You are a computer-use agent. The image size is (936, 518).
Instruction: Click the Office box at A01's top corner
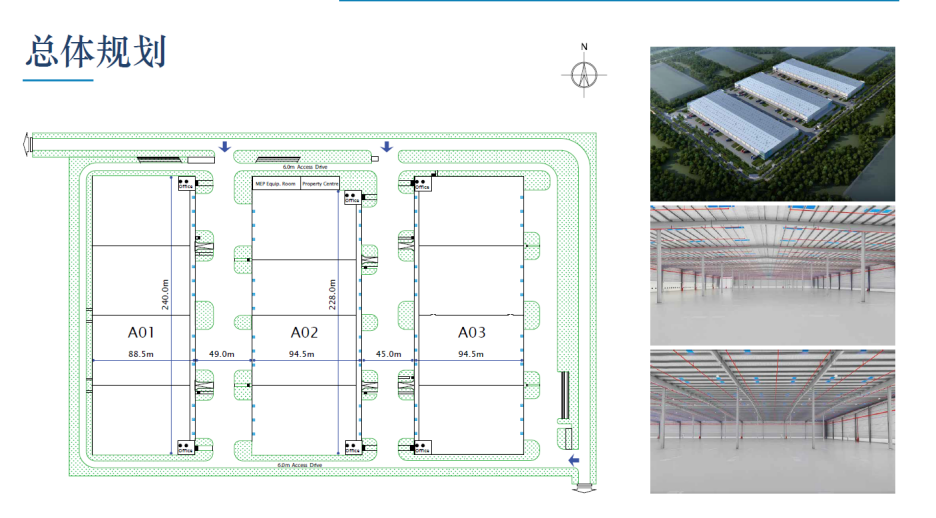(x=186, y=183)
